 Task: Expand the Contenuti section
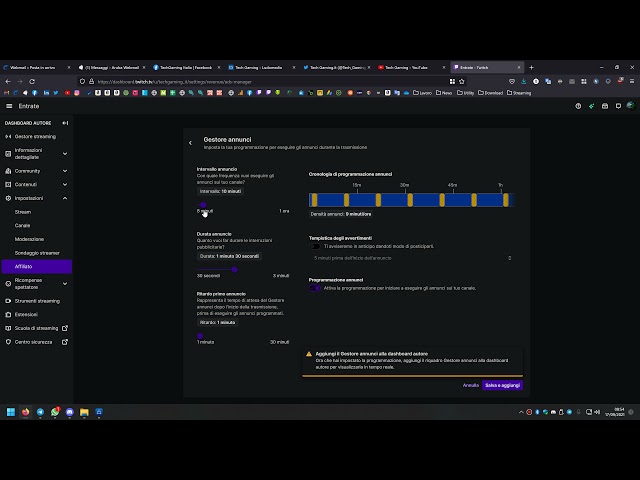[x=65, y=184]
